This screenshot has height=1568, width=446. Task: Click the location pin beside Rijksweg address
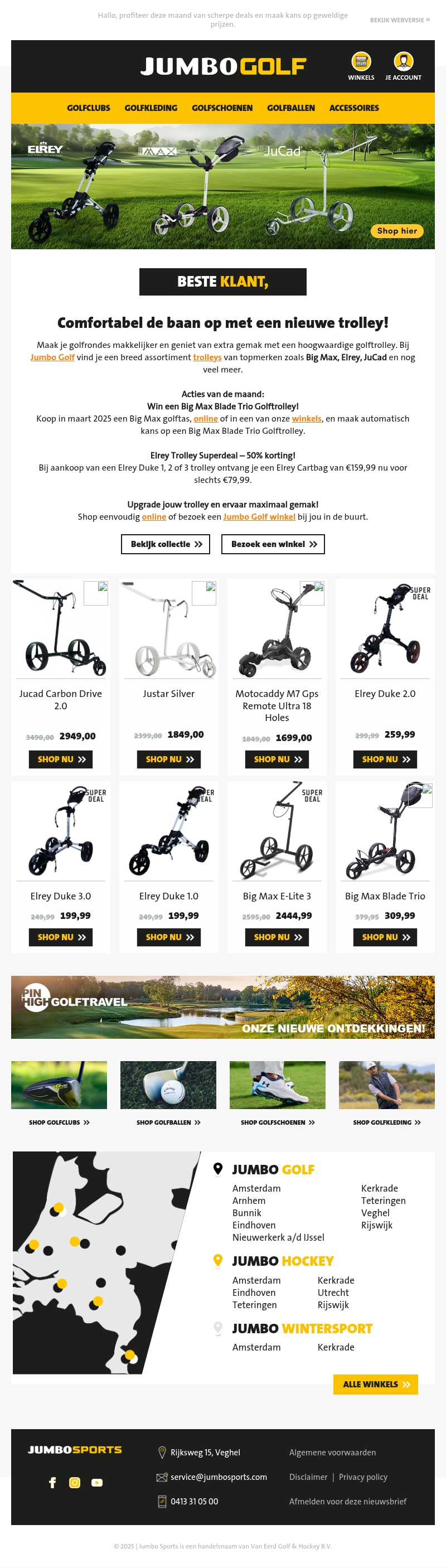pos(162,1452)
